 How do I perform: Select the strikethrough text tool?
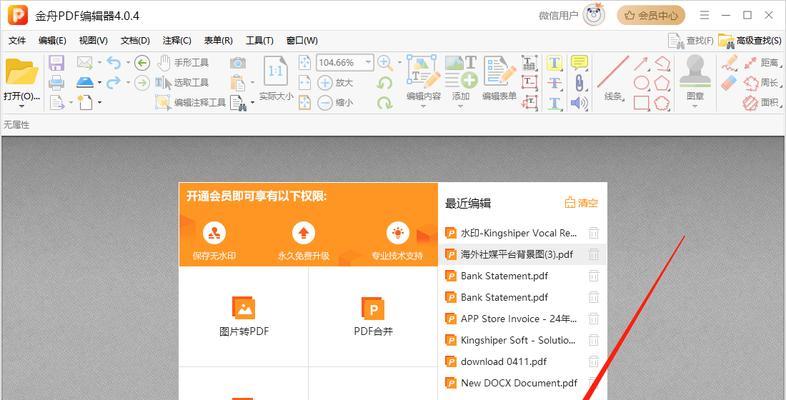[x=554, y=83]
